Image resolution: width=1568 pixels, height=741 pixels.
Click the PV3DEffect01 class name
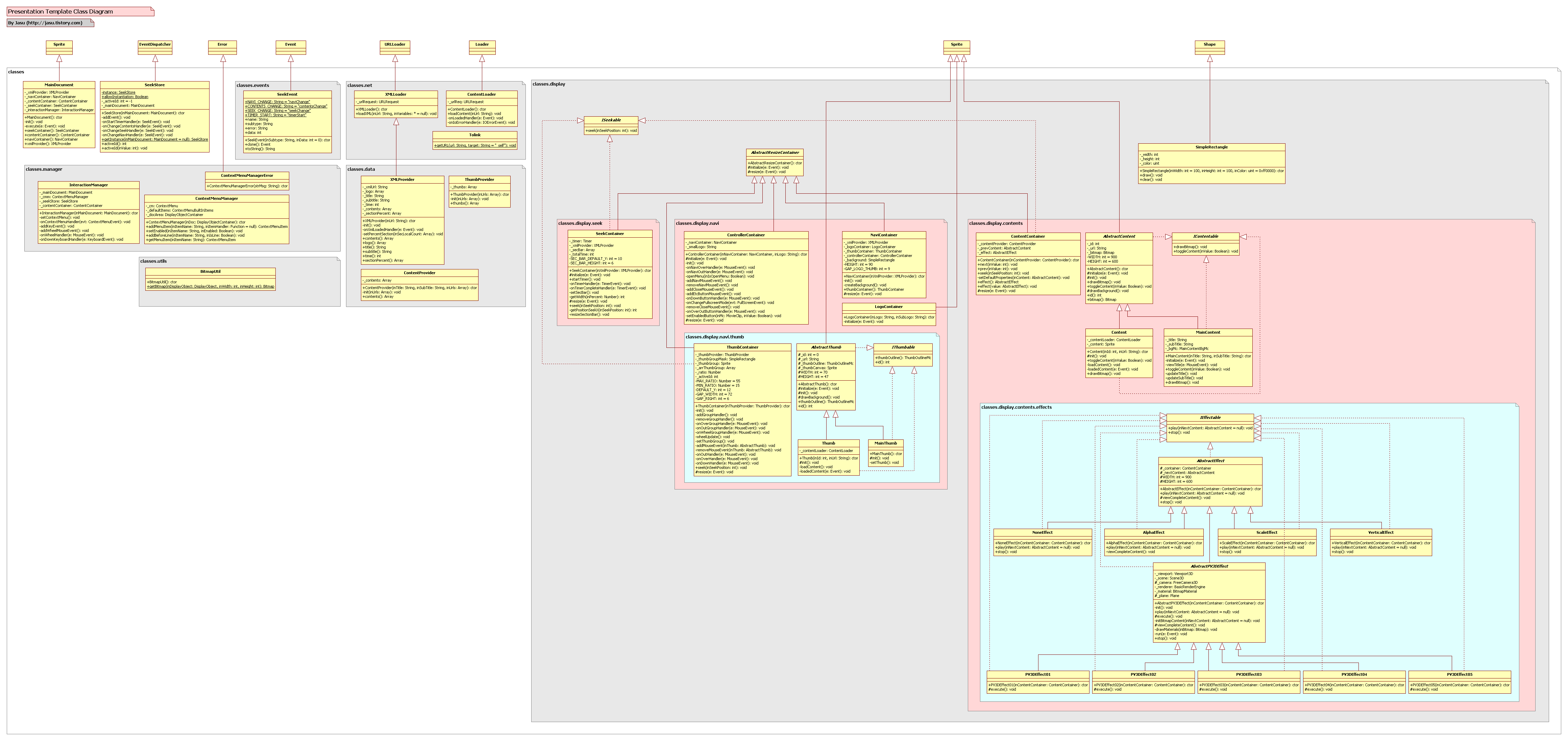click(x=1038, y=675)
